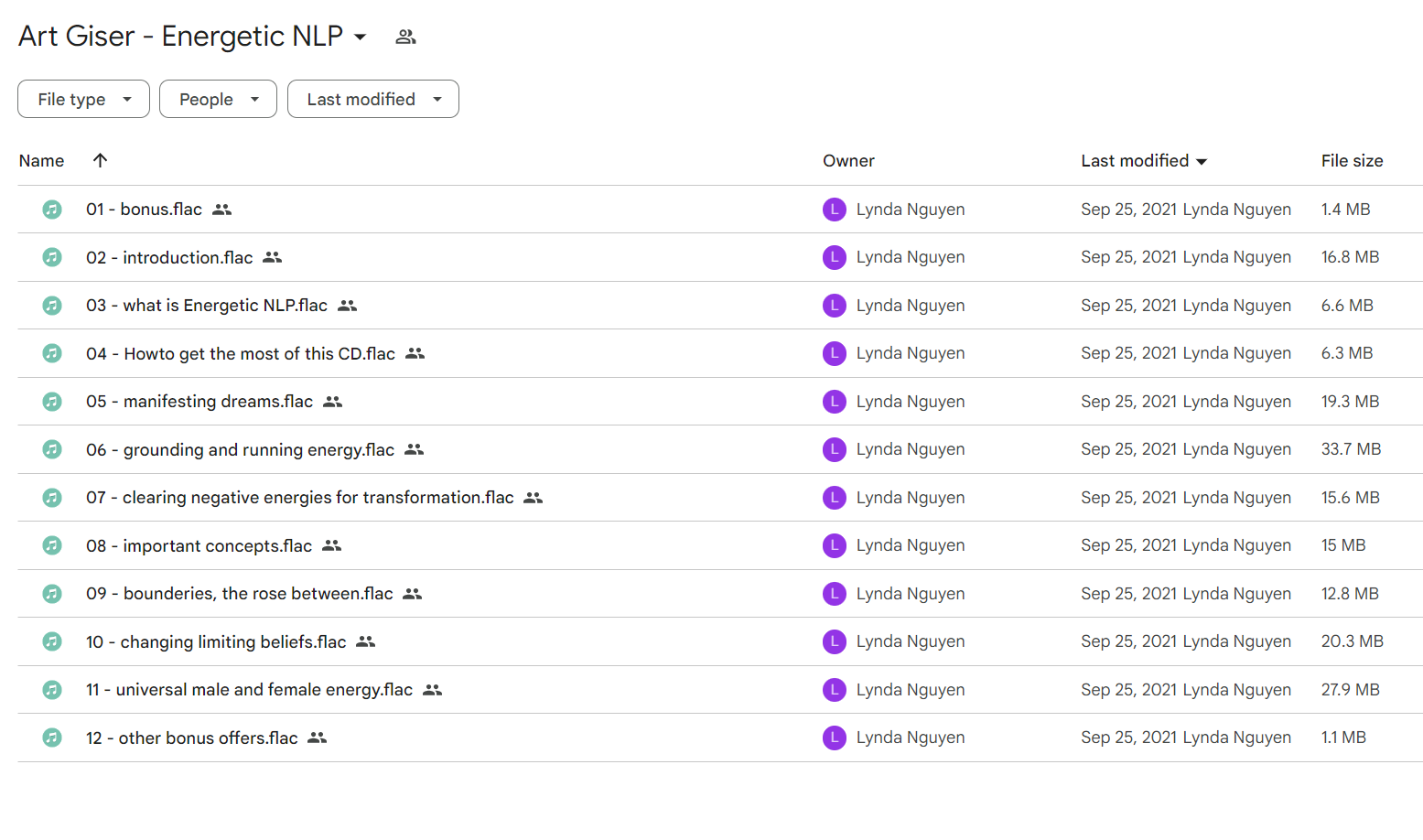The width and height of the screenshot is (1423, 840).
Task: Click audio icon for 04 - Howto get the most
Action: (52, 353)
